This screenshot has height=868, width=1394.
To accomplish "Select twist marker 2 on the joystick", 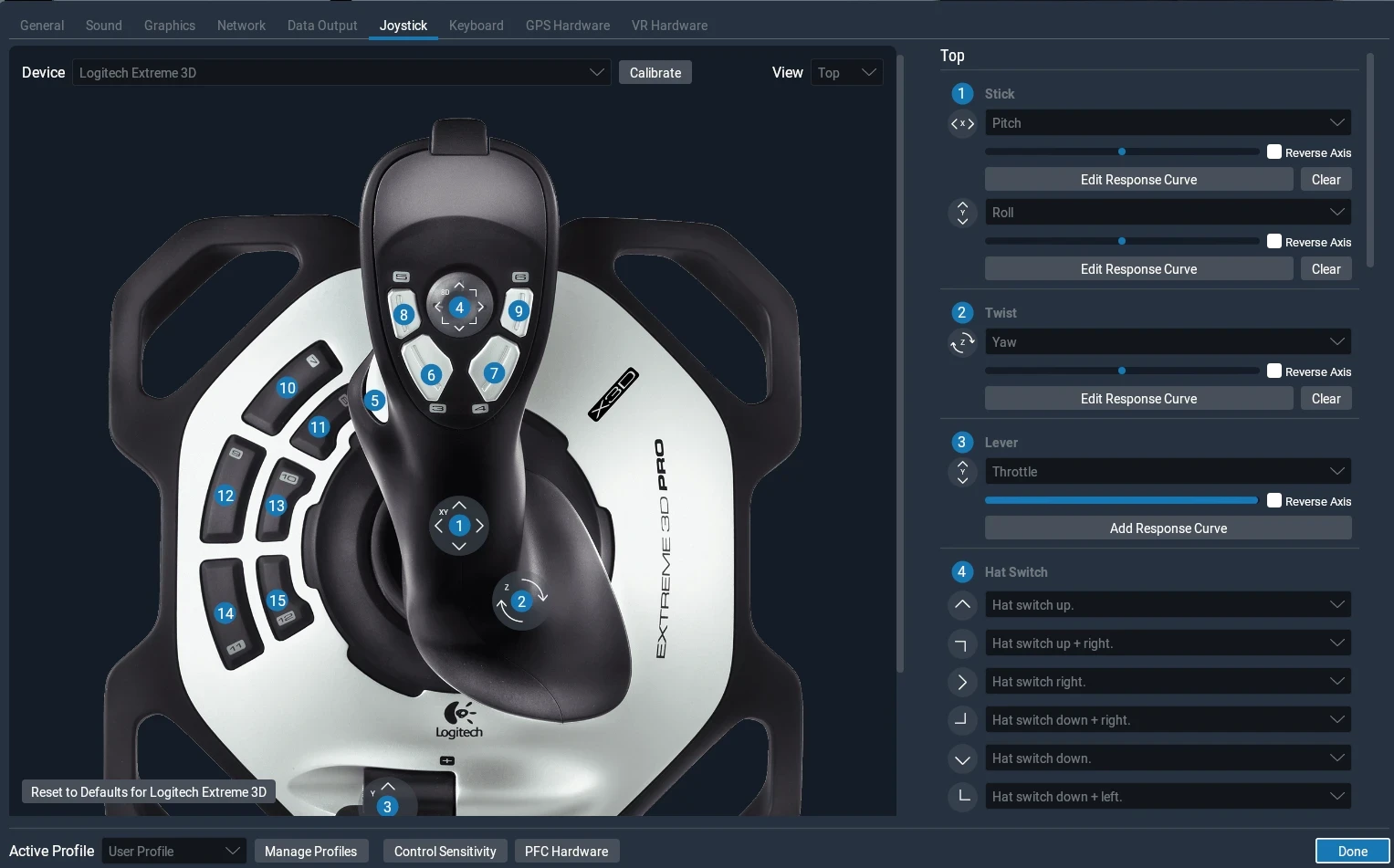I will tap(521, 601).
